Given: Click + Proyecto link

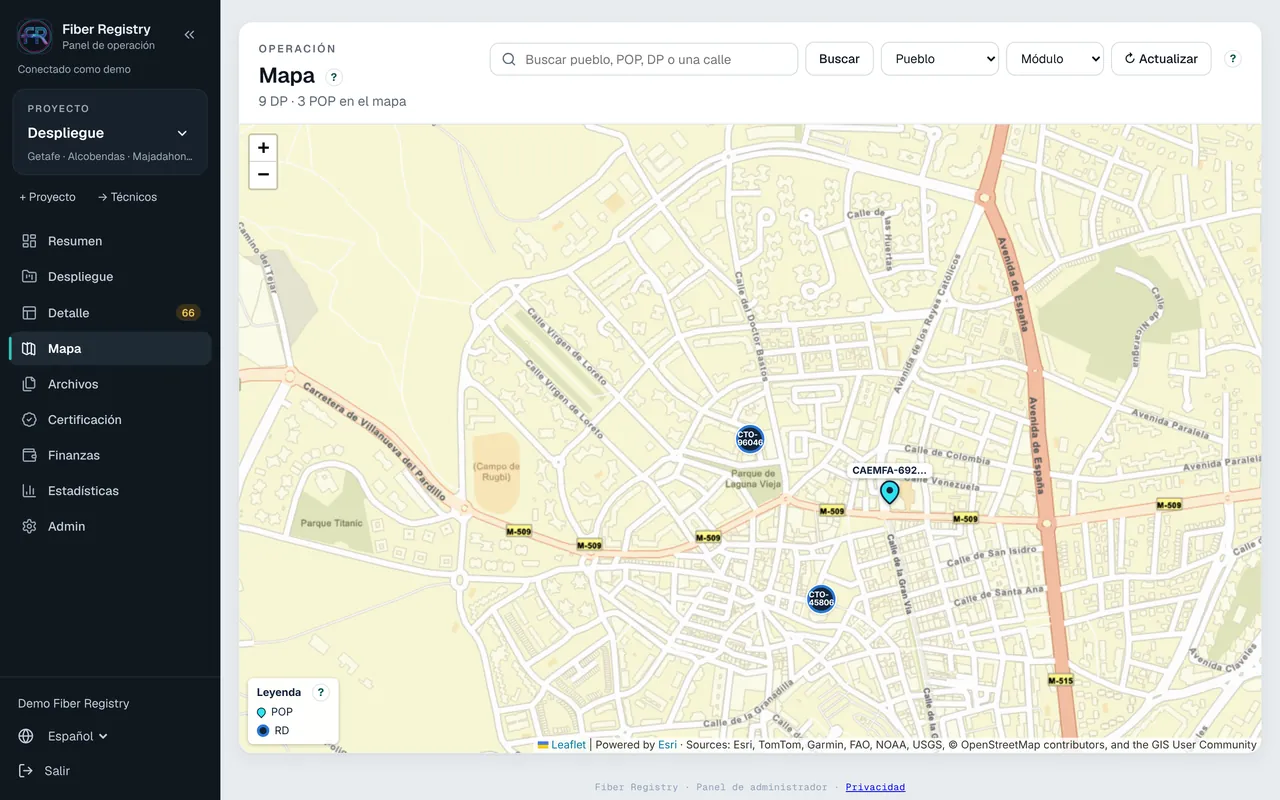Looking at the screenshot, I should tap(47, 197).
